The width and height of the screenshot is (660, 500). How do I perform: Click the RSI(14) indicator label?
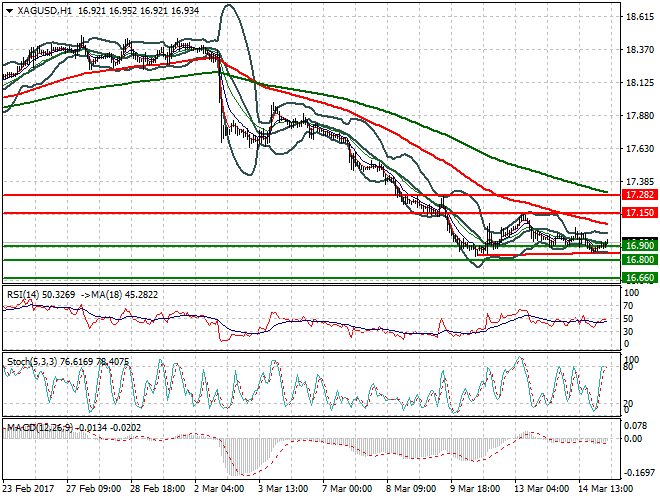pos(25,294)
